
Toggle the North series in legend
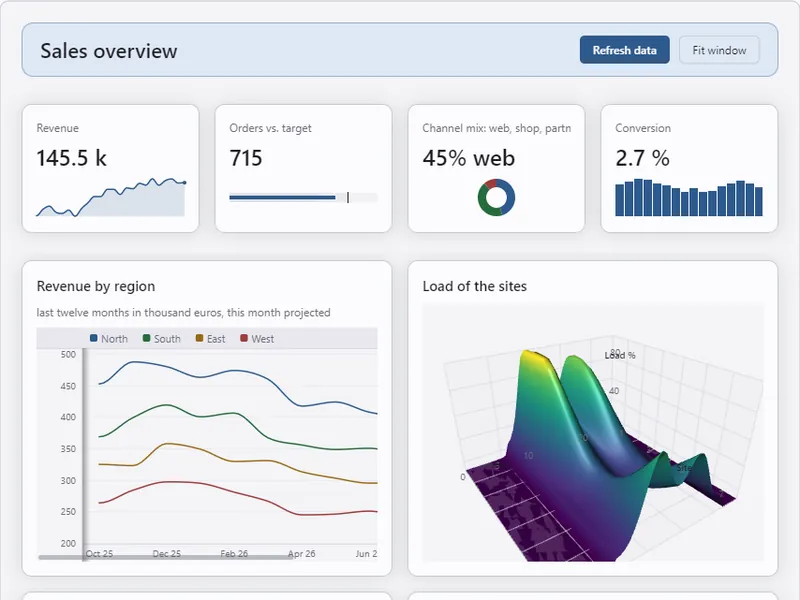click(x=109, y=339)
